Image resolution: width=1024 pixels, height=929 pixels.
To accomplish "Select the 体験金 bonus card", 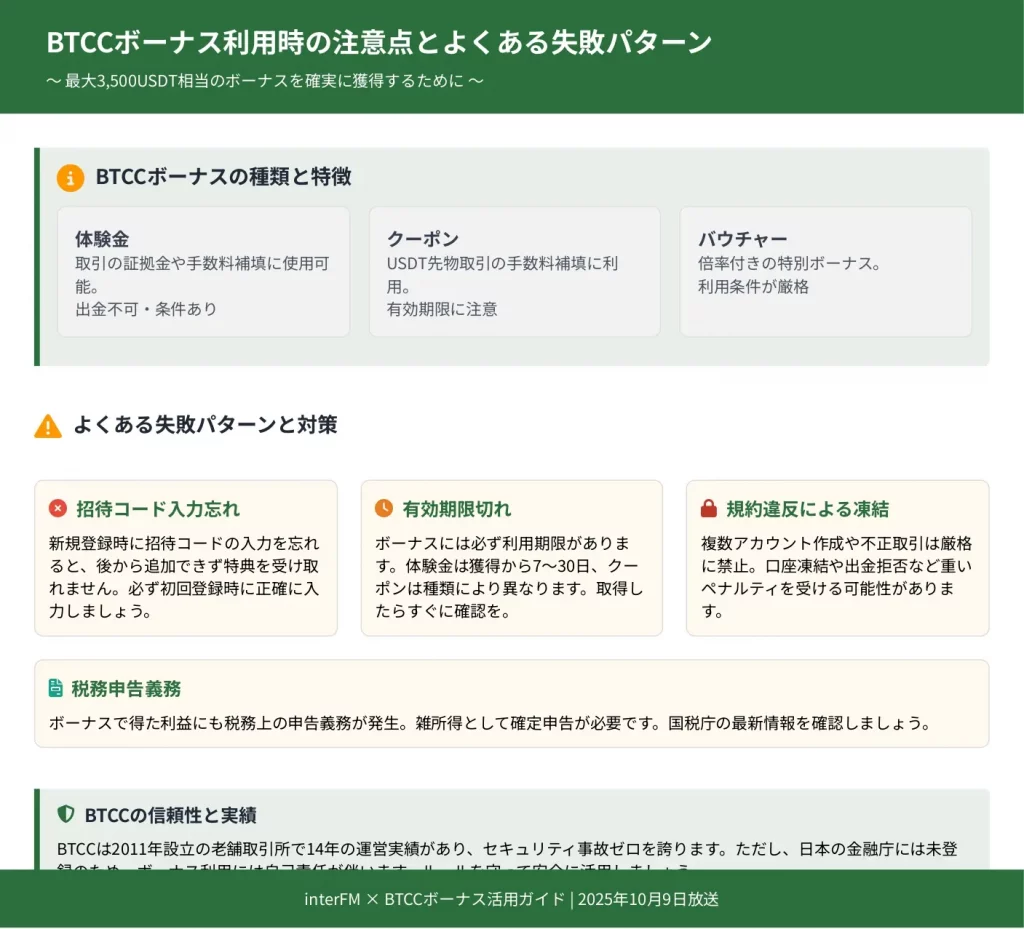I will [204, 272].
